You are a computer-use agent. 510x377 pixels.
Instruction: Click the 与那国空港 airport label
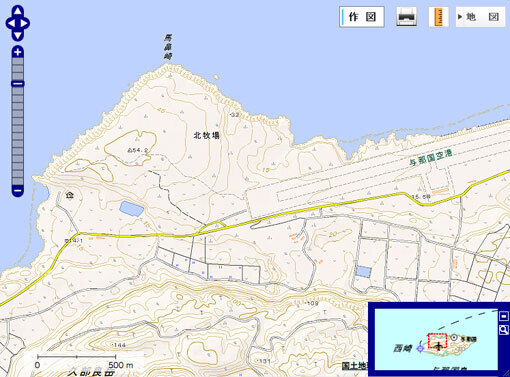click(431, 158)
